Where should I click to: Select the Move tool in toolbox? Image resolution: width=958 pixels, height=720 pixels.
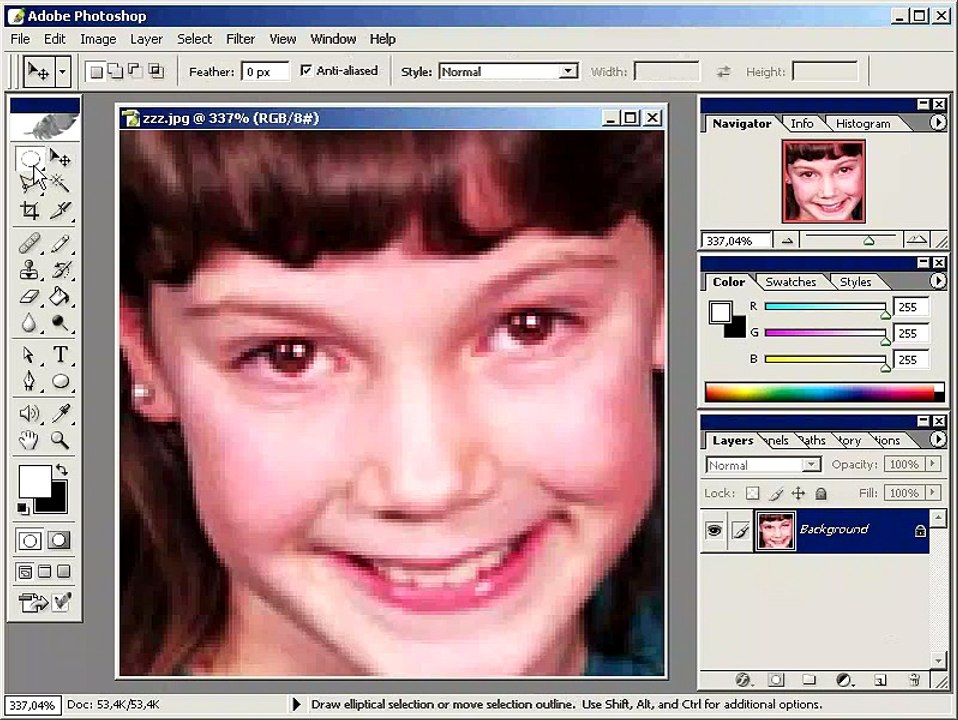point(60,158)
